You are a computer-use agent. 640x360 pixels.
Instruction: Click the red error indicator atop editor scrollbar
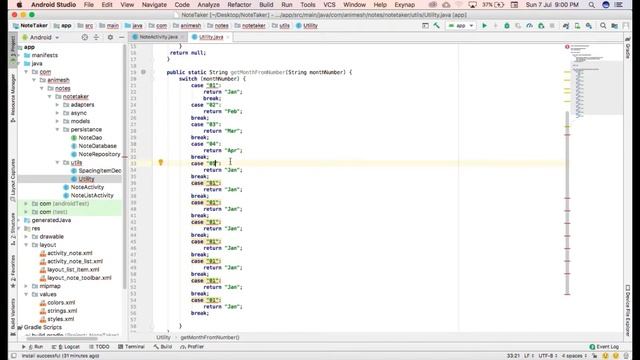coord(567,47)
